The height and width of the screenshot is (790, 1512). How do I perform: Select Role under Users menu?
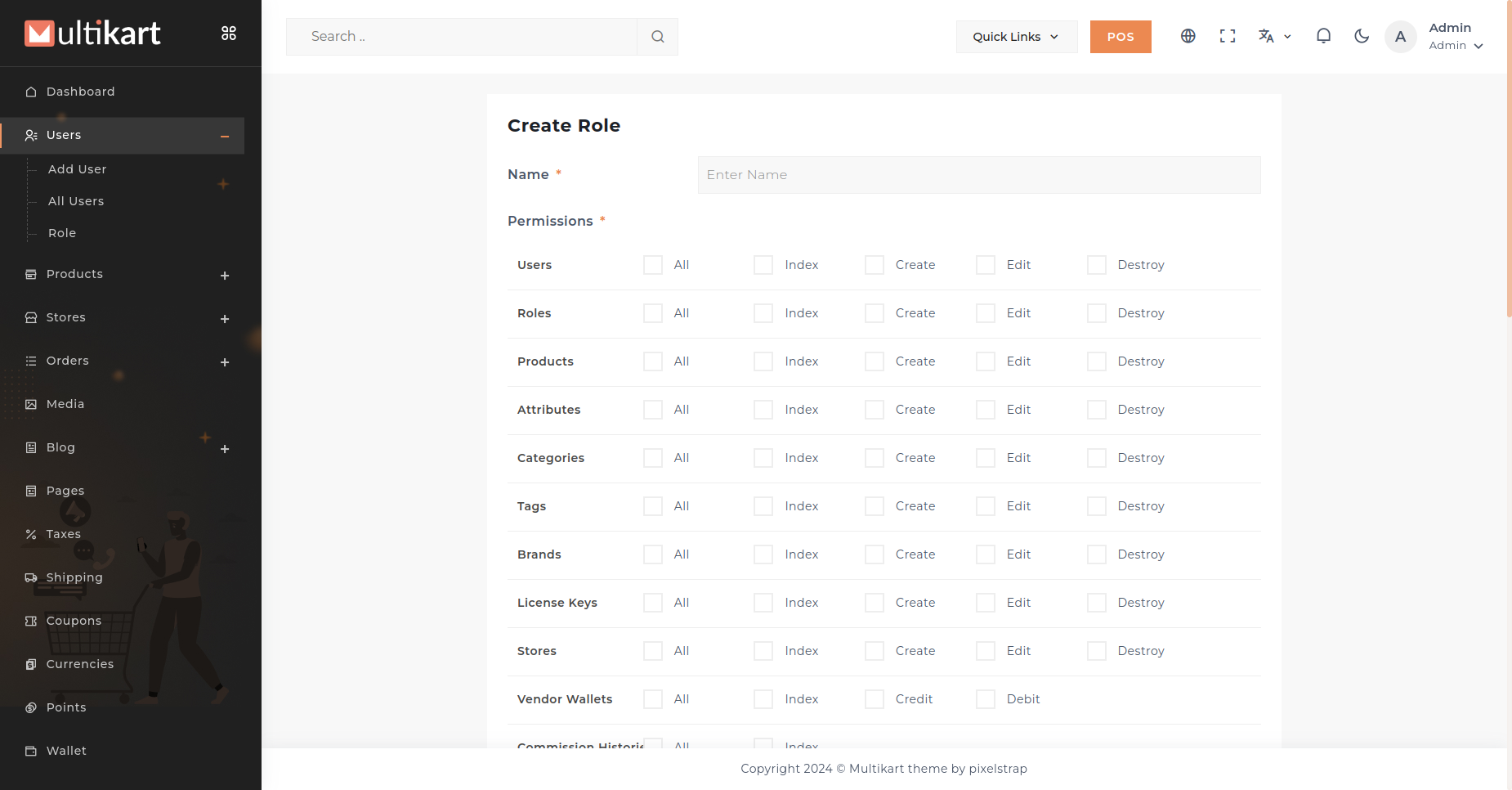click(62, 233)
